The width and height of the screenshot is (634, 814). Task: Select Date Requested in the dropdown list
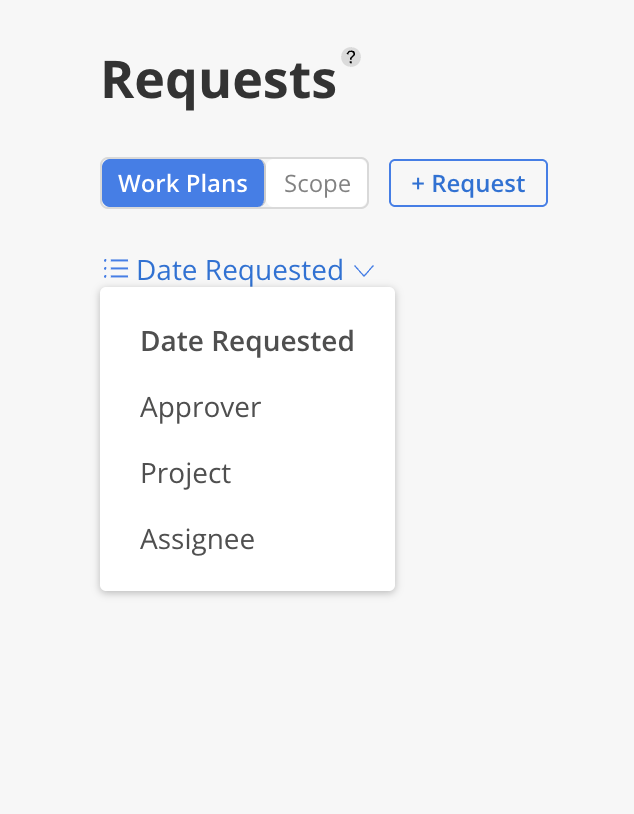[x=247, y=342]
